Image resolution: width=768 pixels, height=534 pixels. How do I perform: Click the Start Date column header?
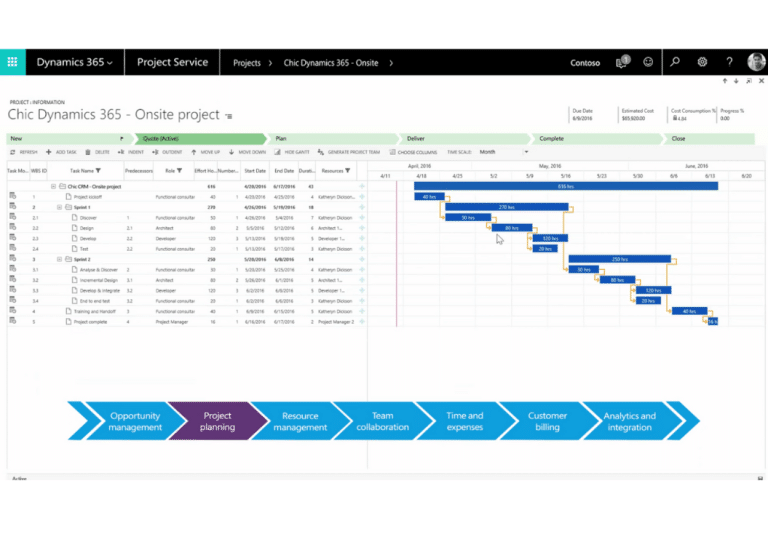(x=255, y=170)
